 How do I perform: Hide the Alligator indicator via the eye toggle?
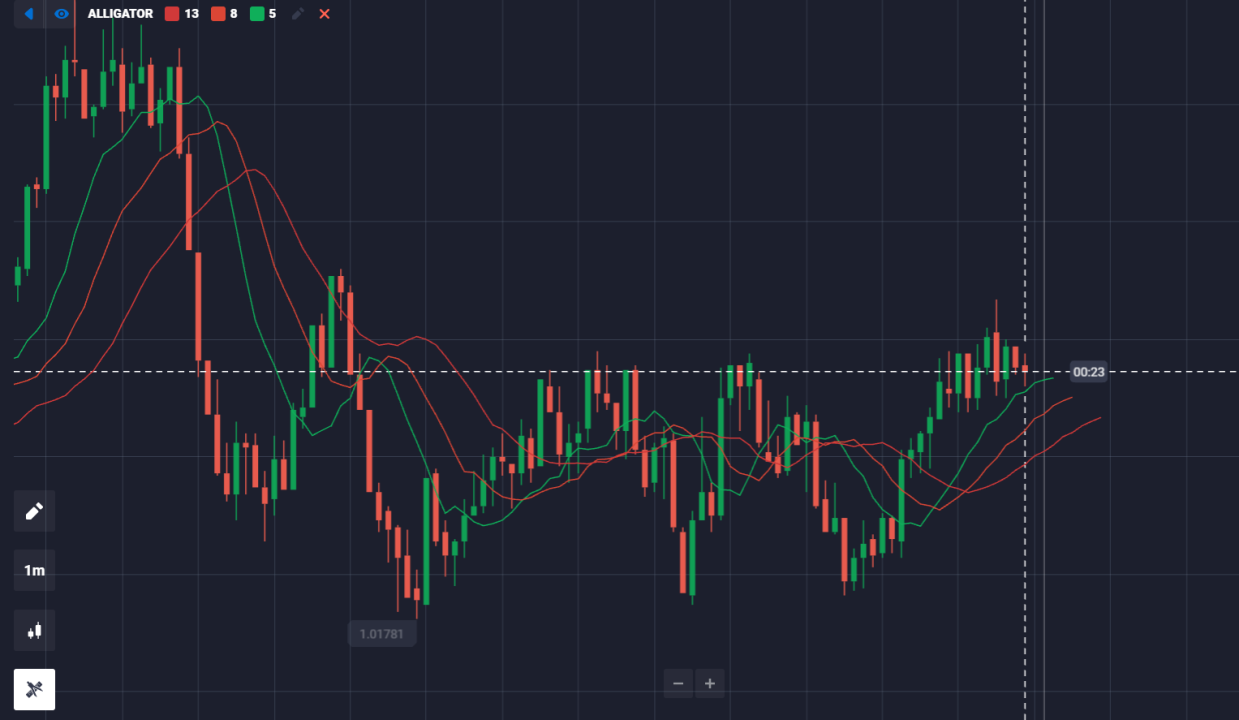pyautogui.click(x=60, y=14)
